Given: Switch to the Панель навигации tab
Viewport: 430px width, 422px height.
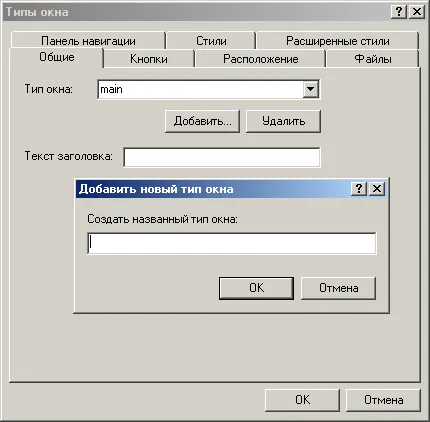Looking at the screenshot, I should [88, 41].
